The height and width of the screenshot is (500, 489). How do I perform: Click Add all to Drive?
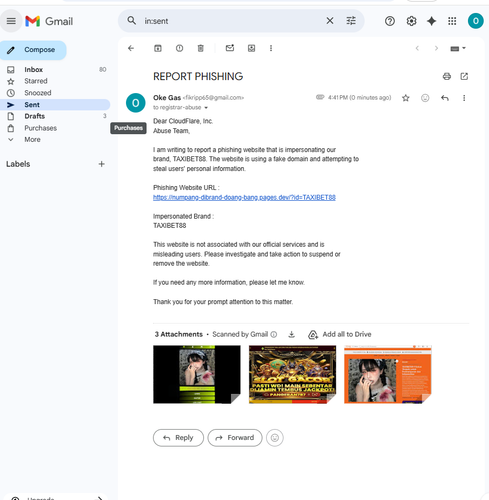(339, 334)
